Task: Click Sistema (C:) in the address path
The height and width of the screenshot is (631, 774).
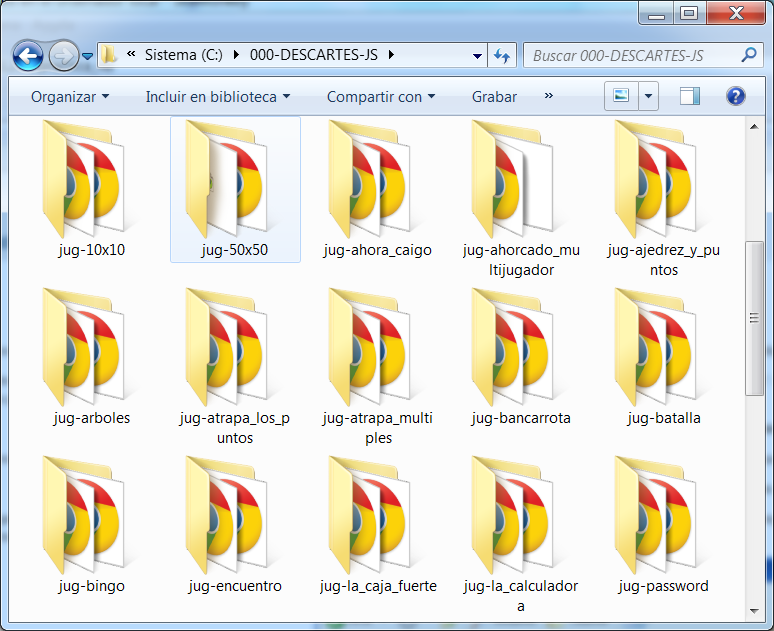Action: (184, 55)
